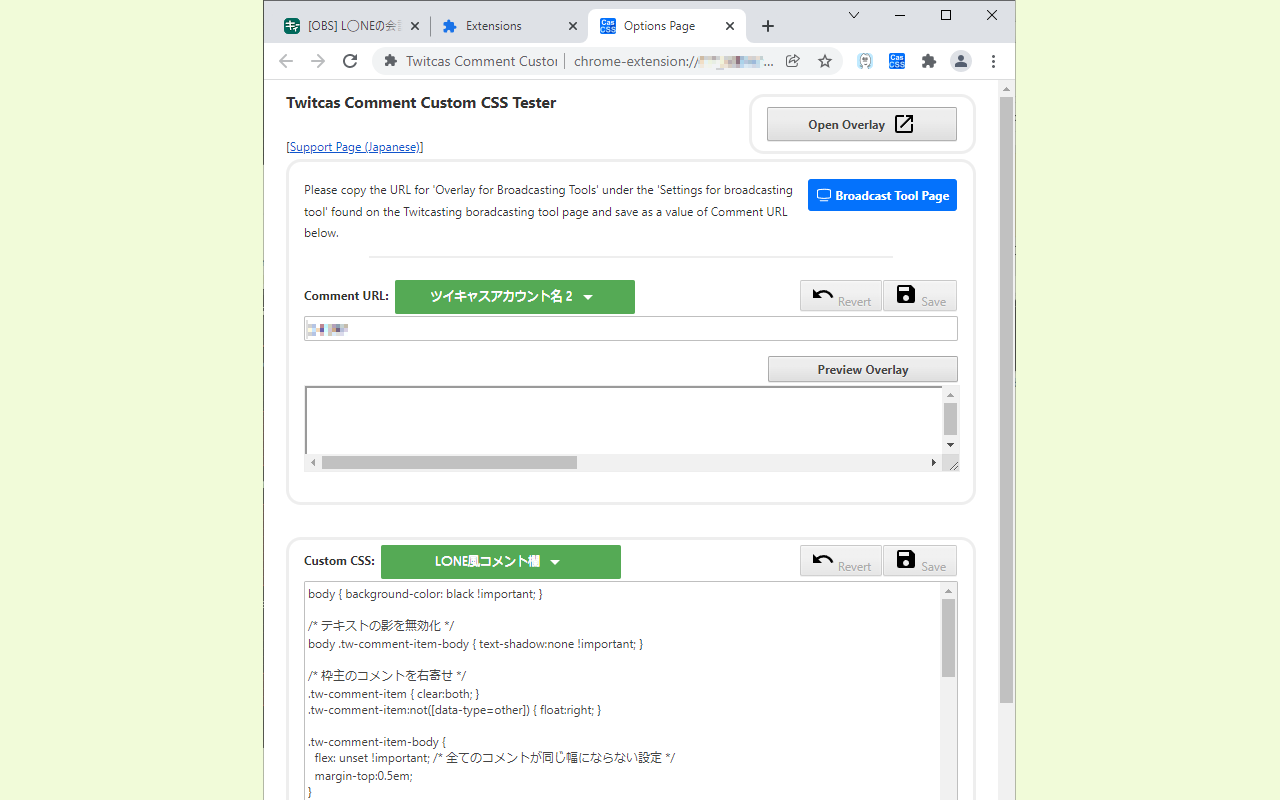Click the main page vertical scrollbar thumb
This screenshot has width=1280, height=800.
click(1007, 400)
